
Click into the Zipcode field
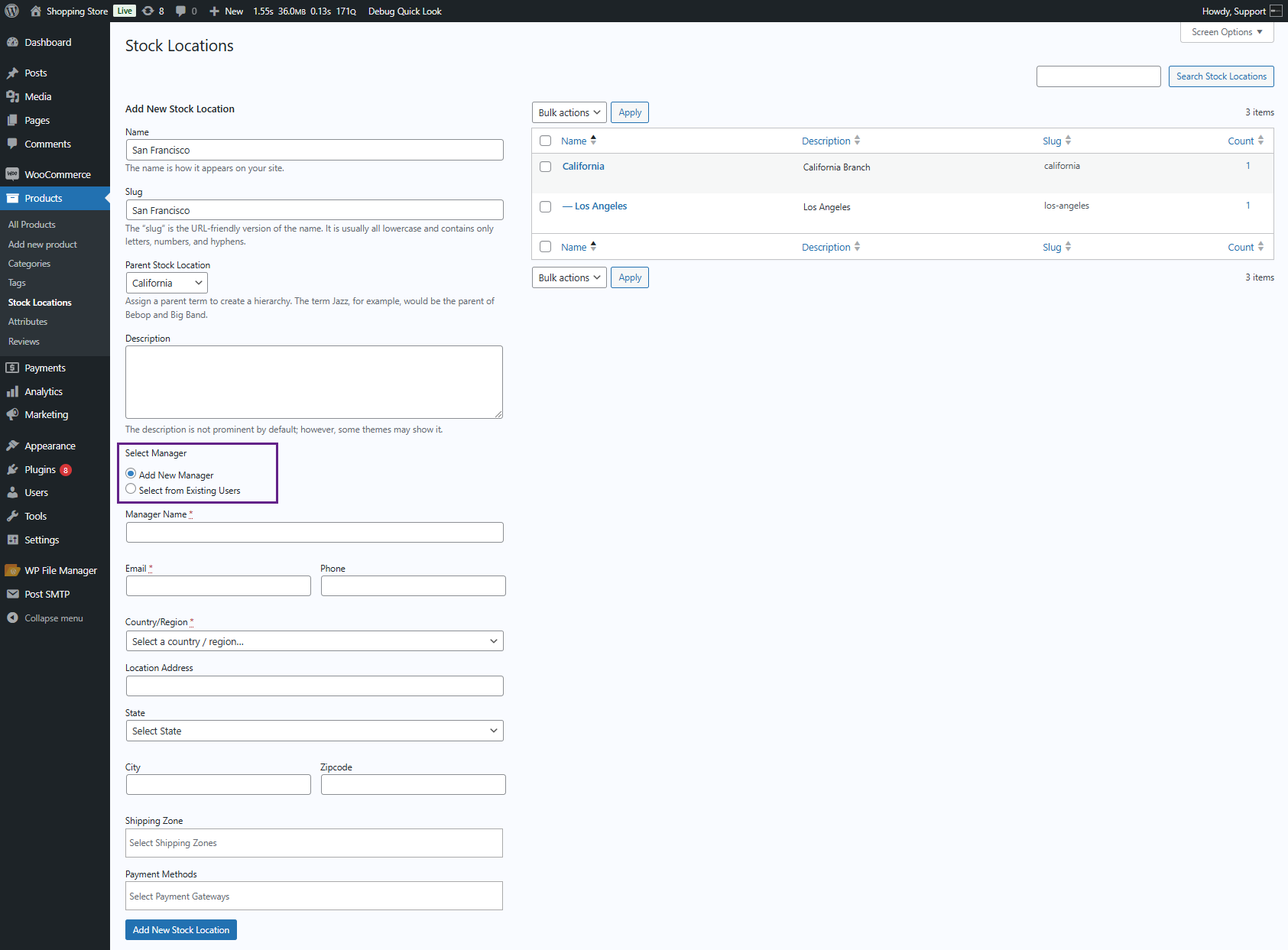click(414, 785)
